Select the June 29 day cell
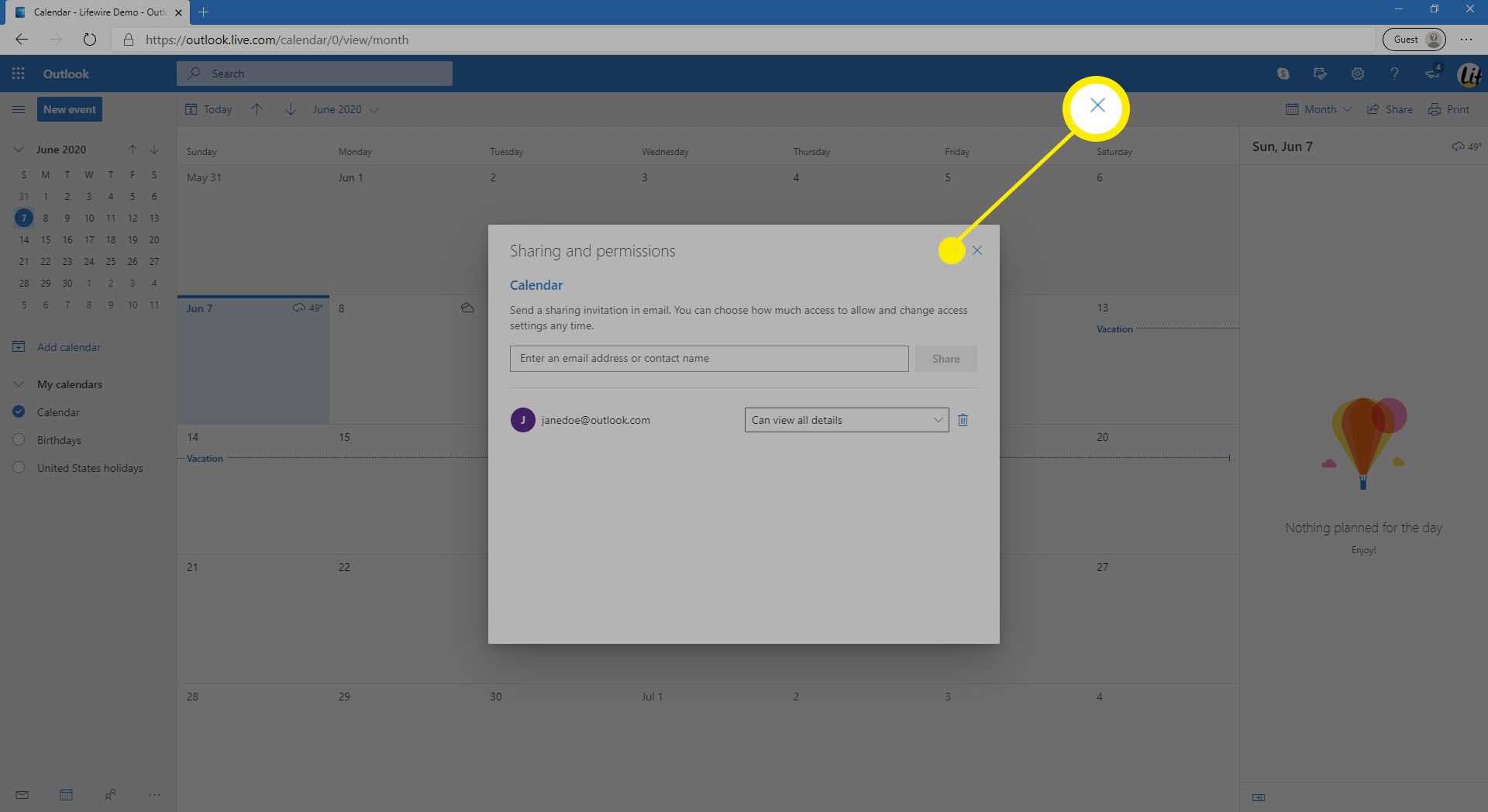 point(405,748)
